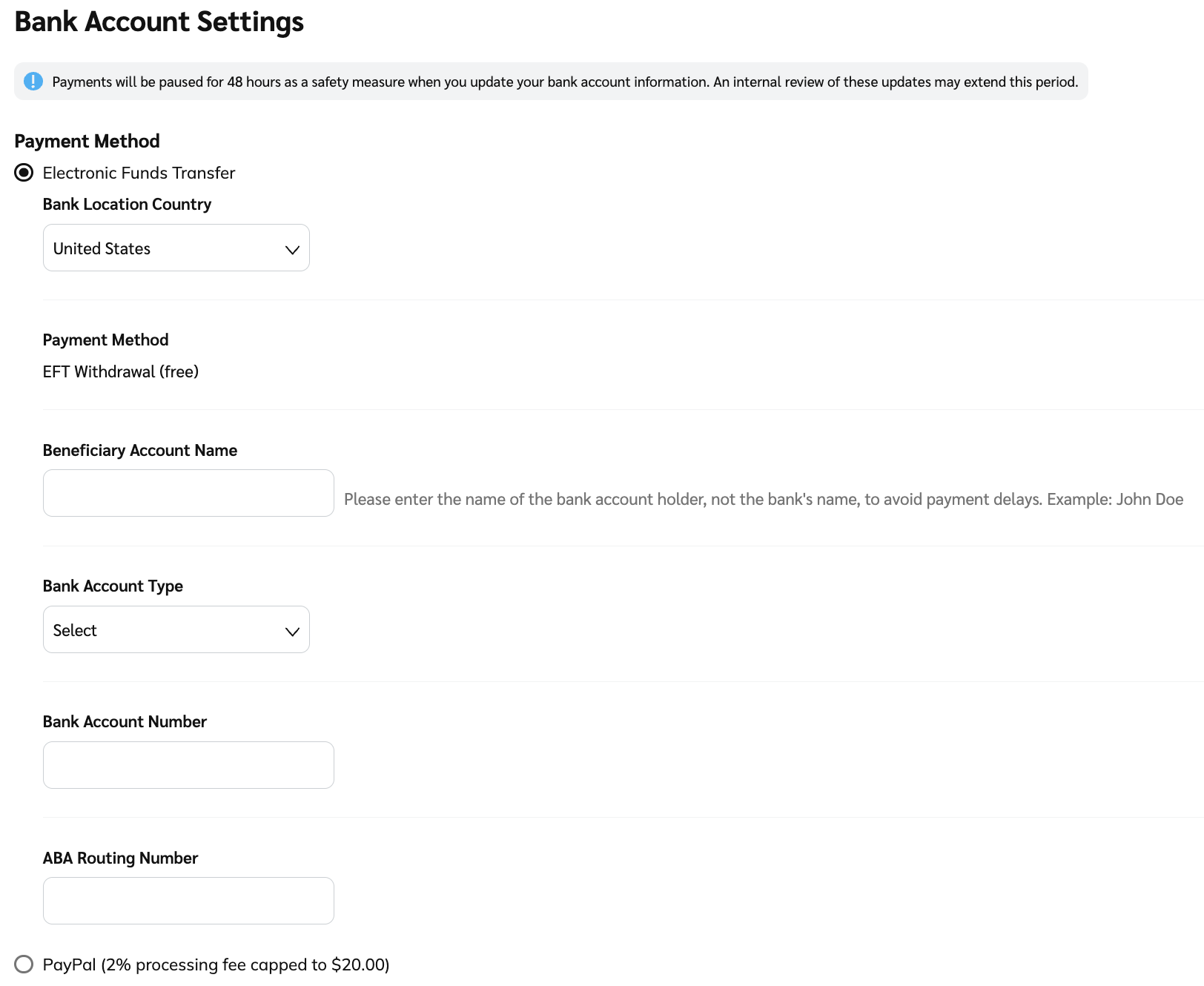1204x986 pixels.
Task: Focus the ABA Routing Number input
Action: 188,901
